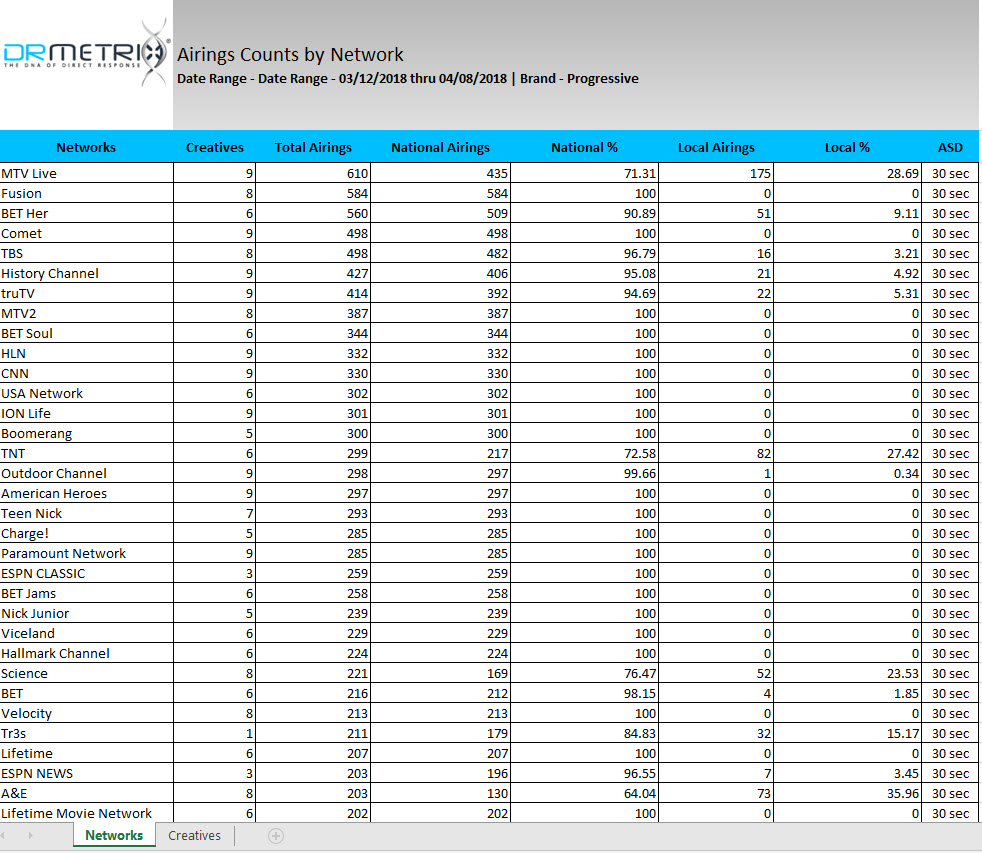Screen dimensions: 982x853
Task: Add a new sheet with the plus button
Action: (276, 835)
